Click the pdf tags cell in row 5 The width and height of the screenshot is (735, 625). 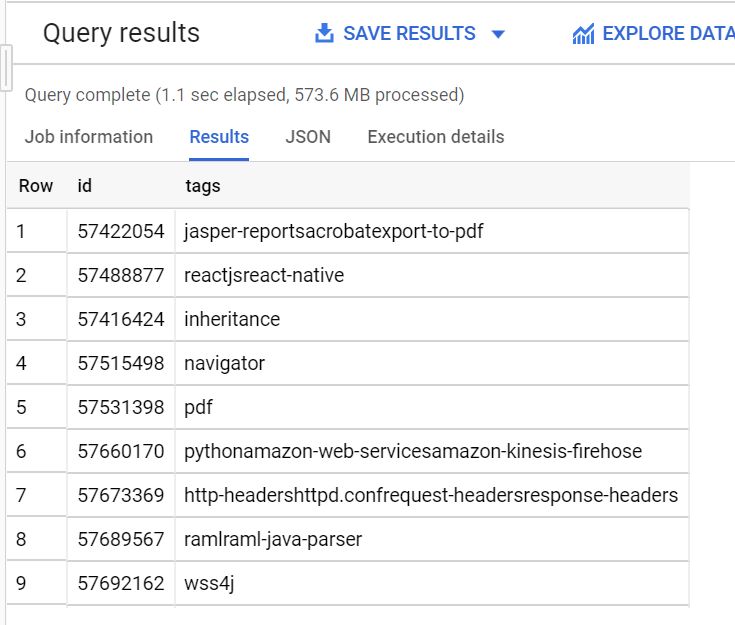coord(432,407)
